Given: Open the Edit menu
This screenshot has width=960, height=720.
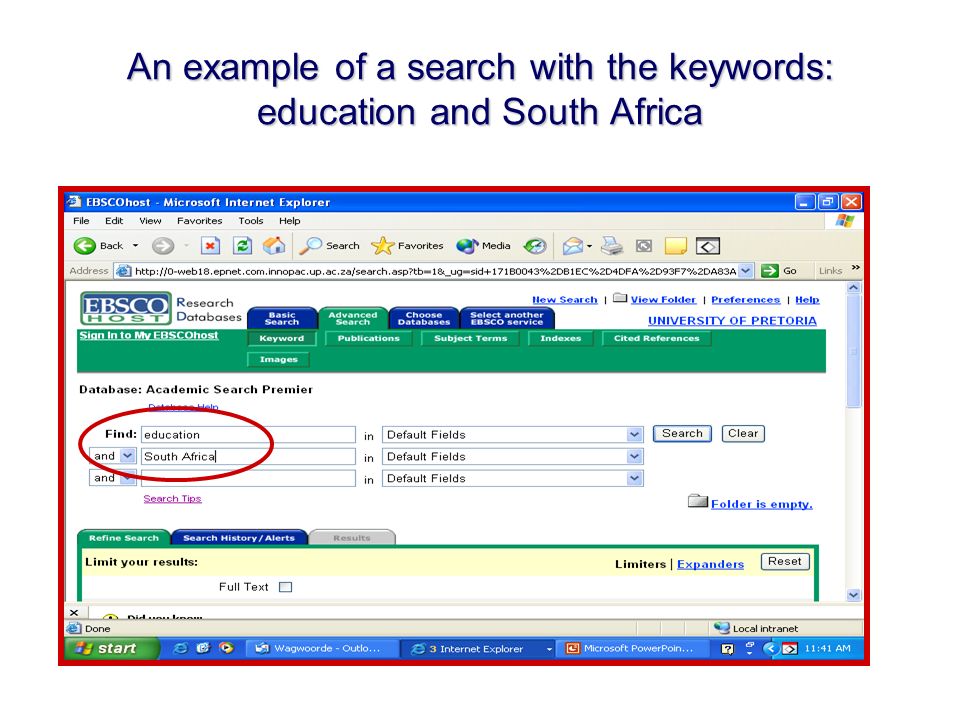Looking at the screenshot, I should pos(114,221).
